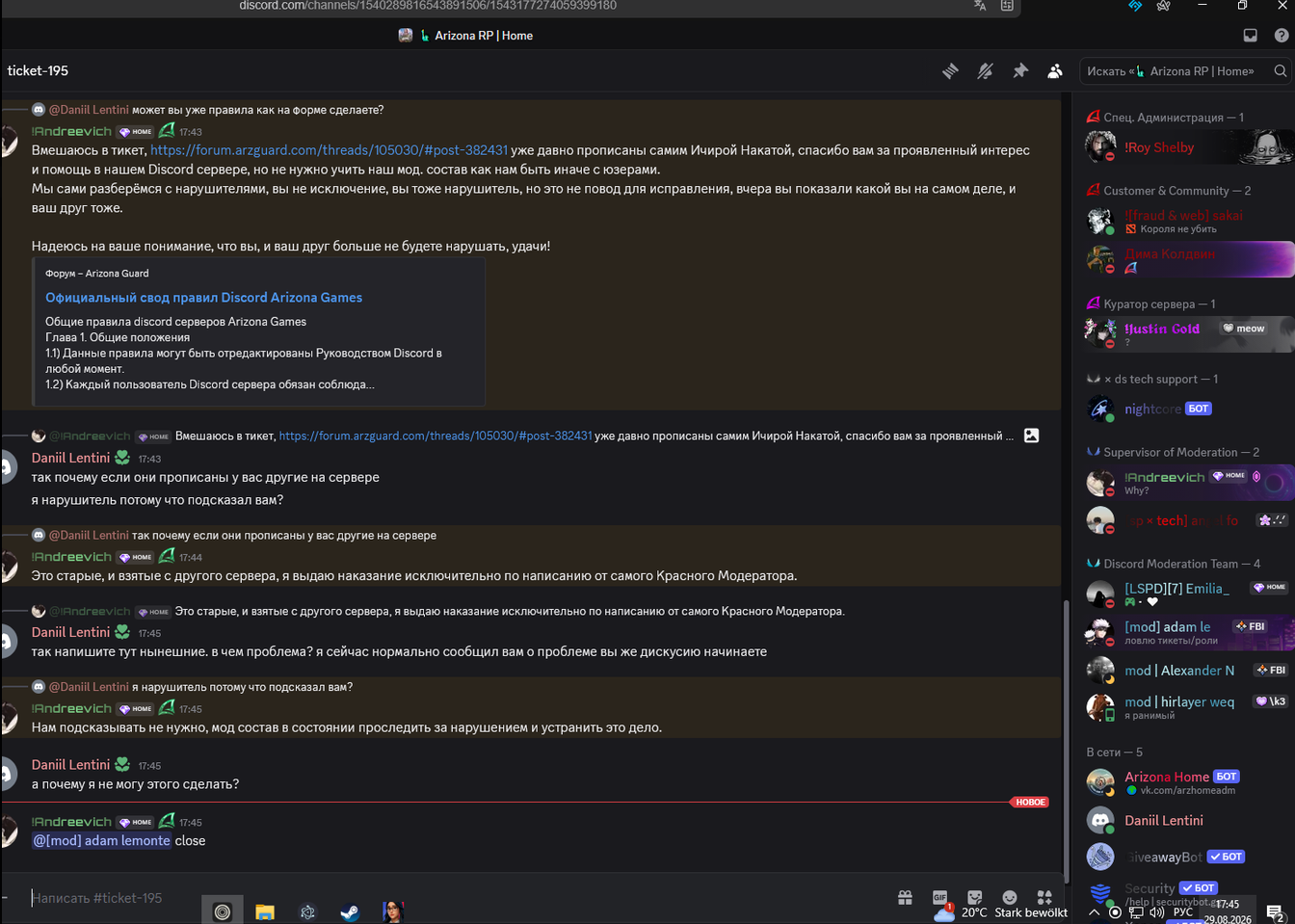
Task: Click the HOME tag next to !Andreevich member entry
Action: click(1229, 476)
